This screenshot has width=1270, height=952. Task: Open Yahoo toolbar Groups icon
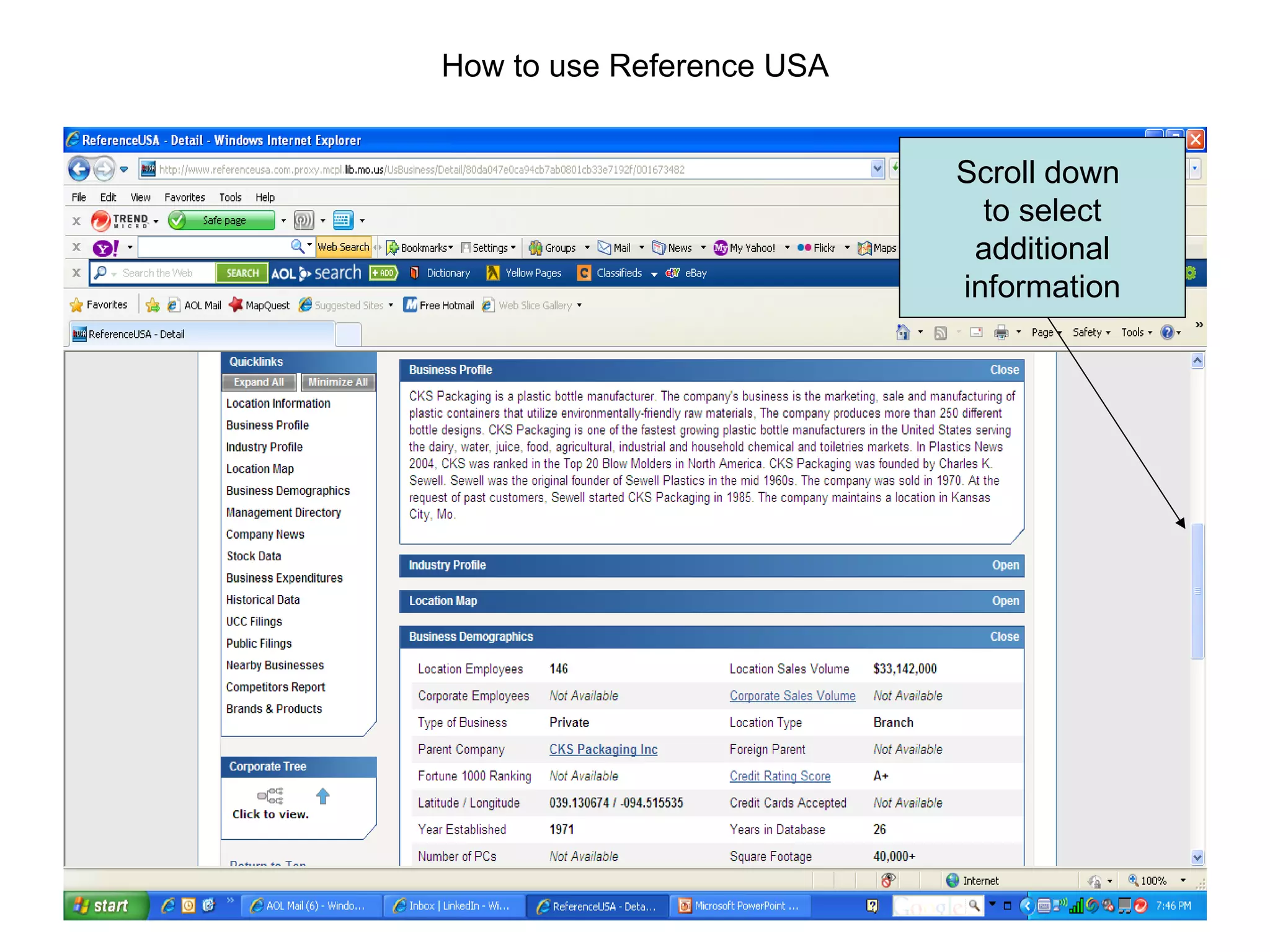point(535,248)
